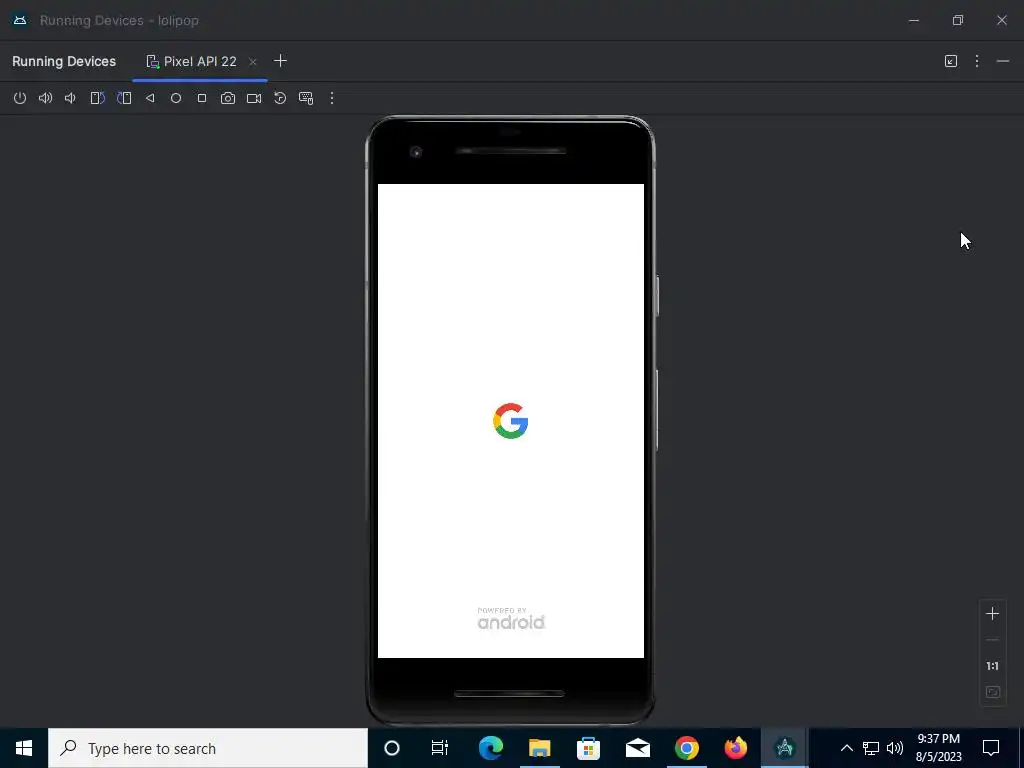Click the Google logo on phone screen
The image size is (1024, 768).
click(x=511, y=421)
